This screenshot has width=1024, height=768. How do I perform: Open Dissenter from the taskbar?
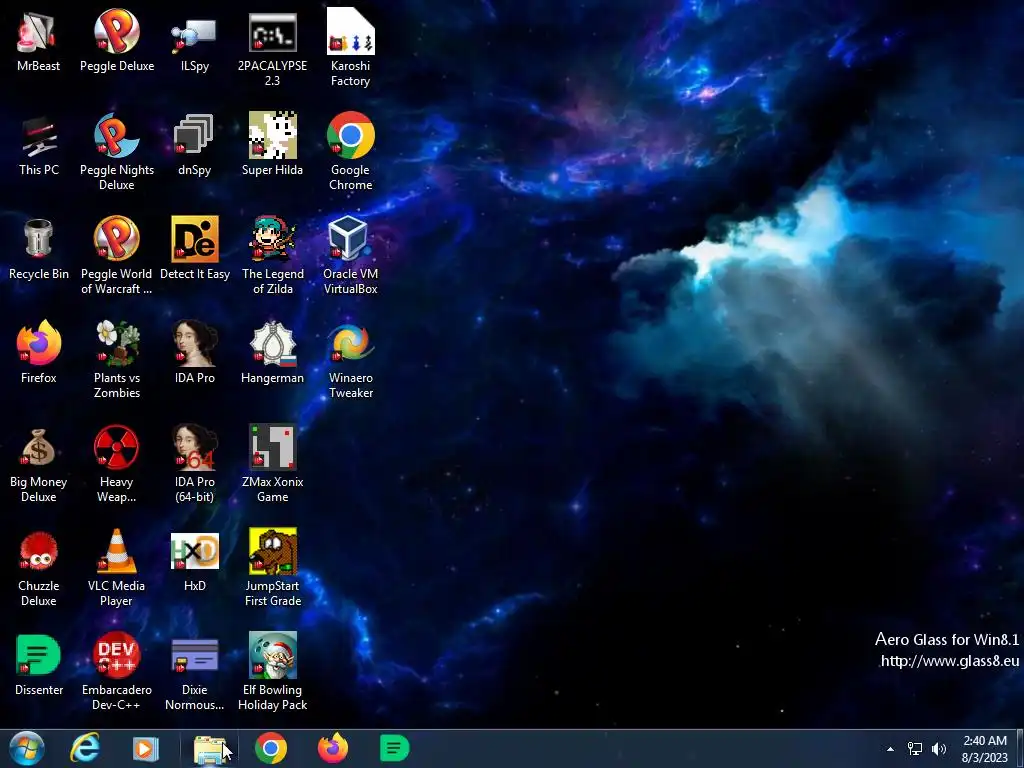(x=394, y=748)
